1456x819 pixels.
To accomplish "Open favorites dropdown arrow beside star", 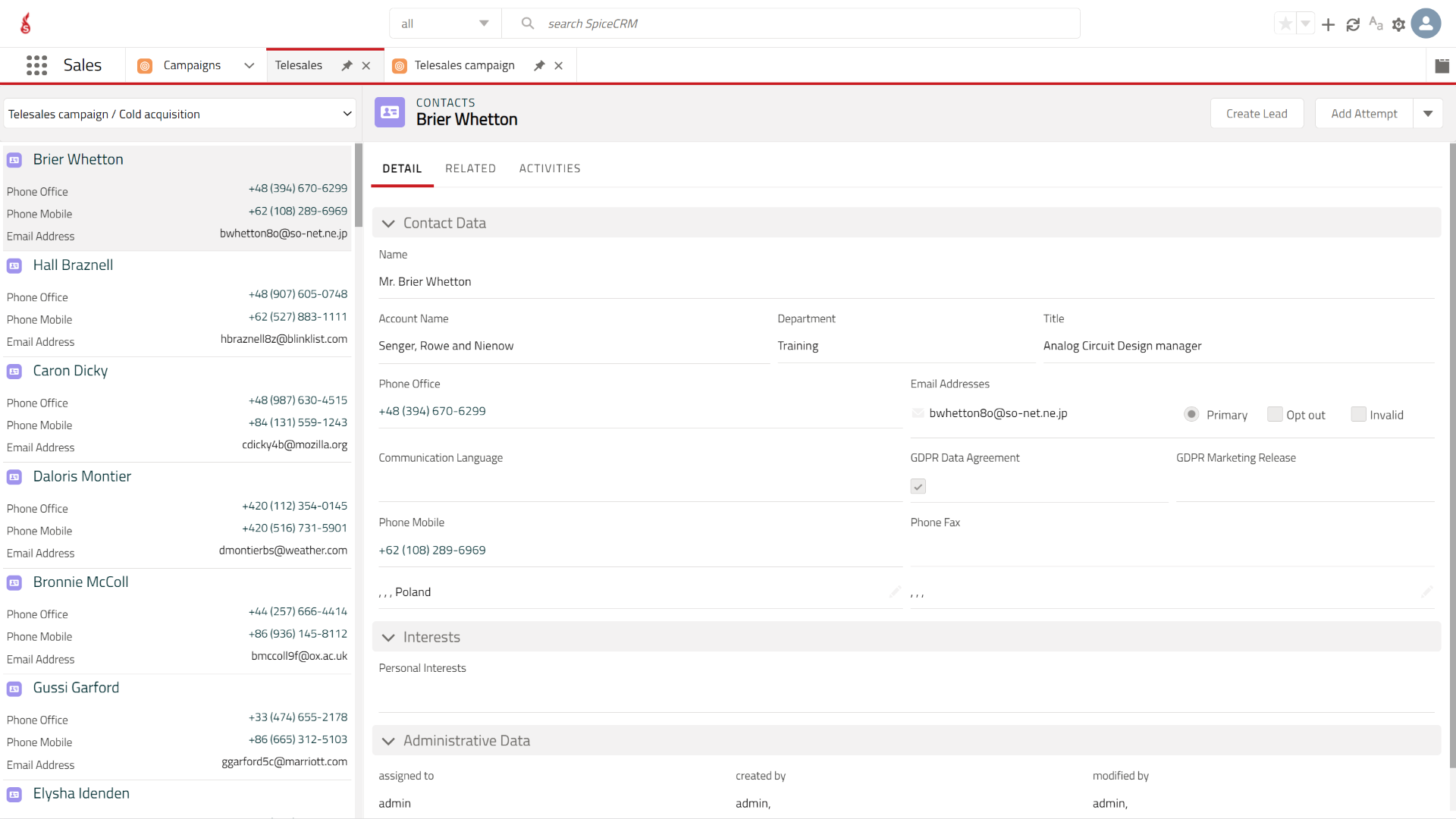I will click(1305, 24).
